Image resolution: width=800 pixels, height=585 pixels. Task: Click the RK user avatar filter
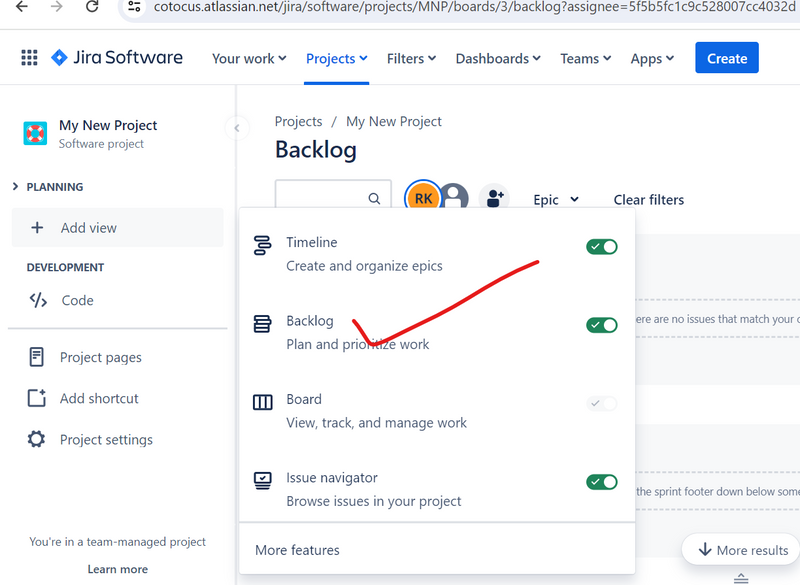[x=423, y=198]
